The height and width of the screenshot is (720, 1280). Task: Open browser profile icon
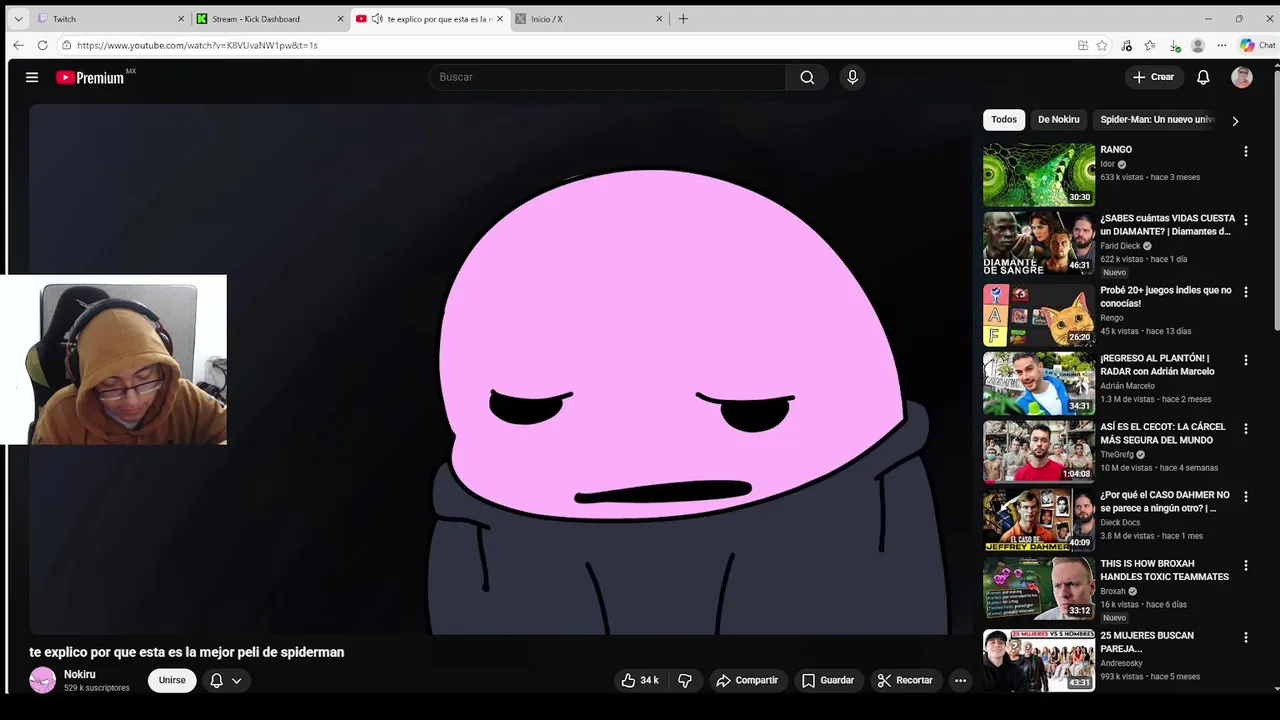[1198, 45]
